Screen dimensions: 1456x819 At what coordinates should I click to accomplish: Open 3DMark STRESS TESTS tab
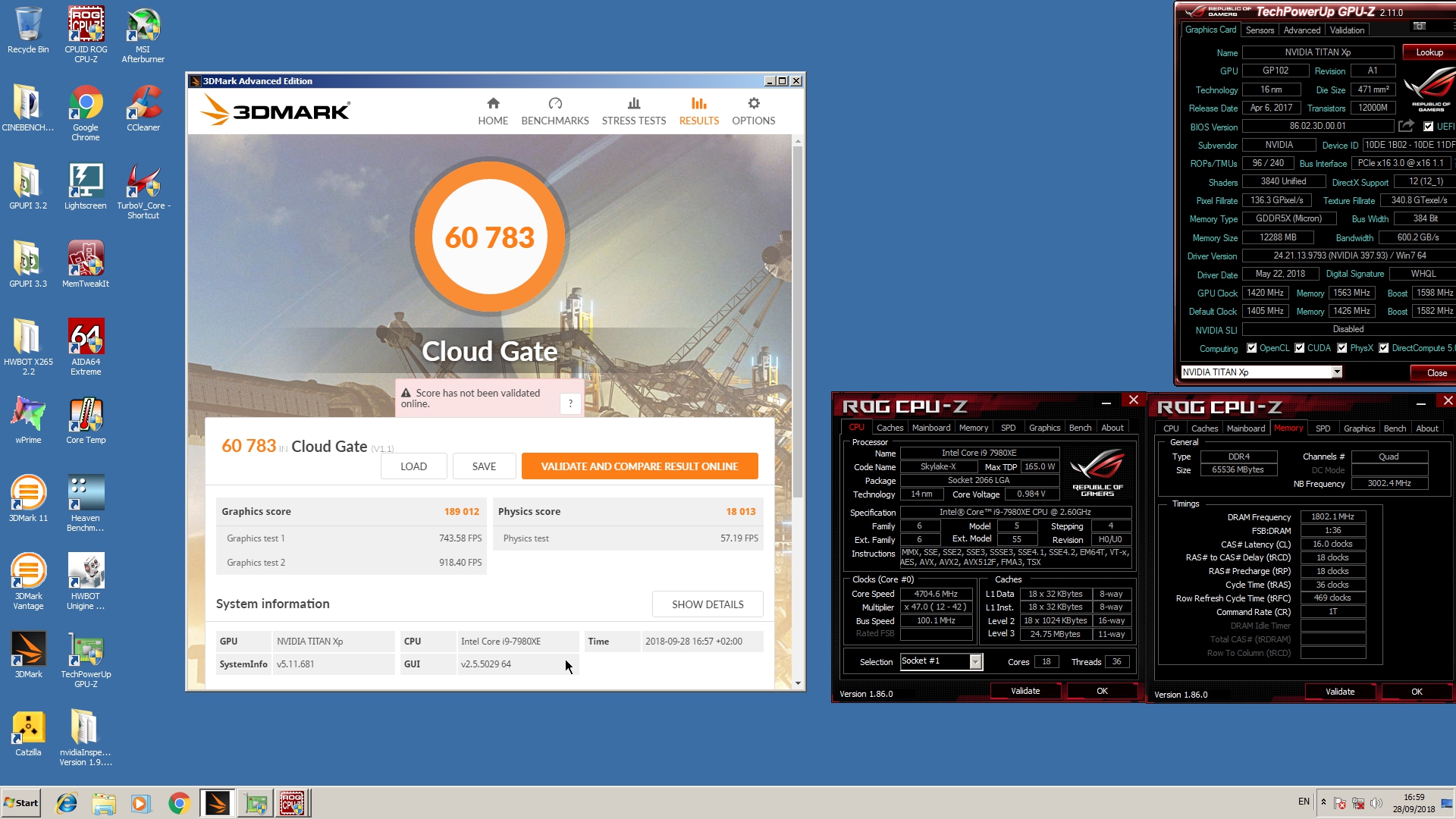tap(634, 111)
